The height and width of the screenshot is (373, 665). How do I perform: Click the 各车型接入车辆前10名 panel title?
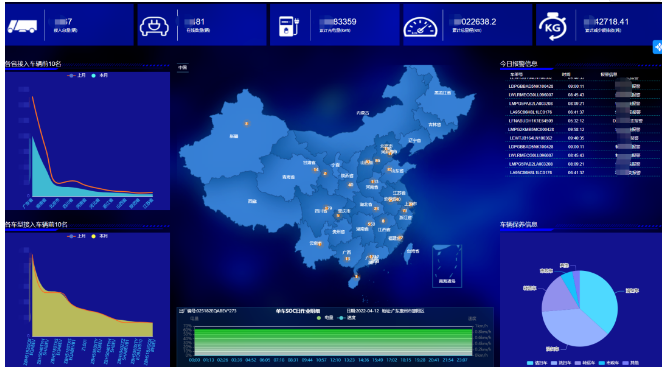coord(36,224)
